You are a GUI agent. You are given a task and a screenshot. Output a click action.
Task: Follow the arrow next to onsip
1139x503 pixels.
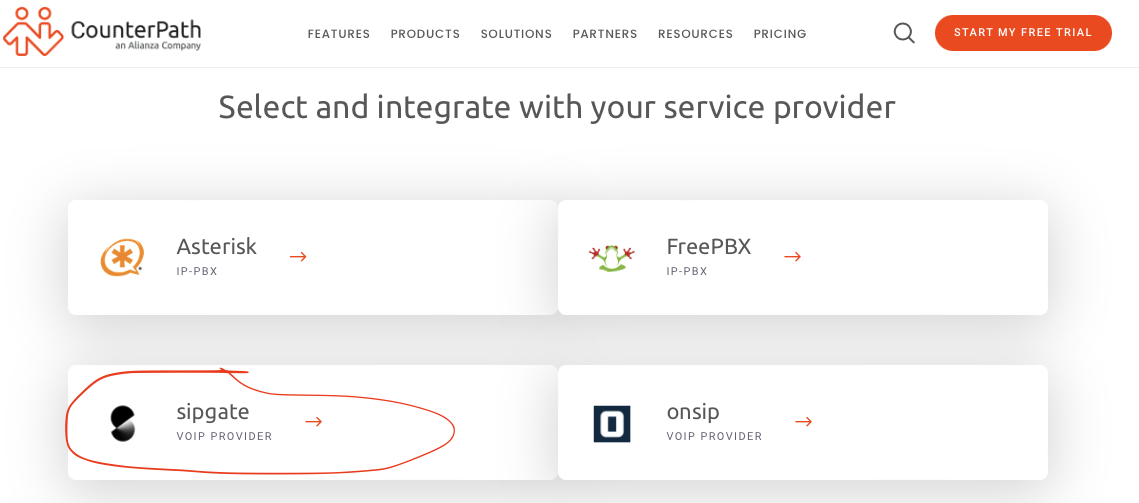point(803,422)
